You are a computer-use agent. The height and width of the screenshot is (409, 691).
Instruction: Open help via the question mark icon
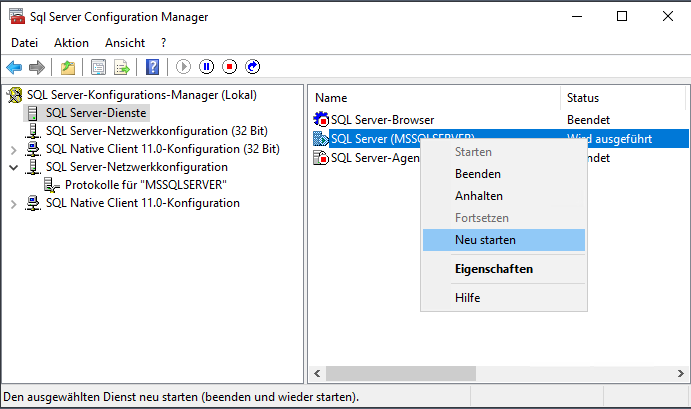pos(152,67)
